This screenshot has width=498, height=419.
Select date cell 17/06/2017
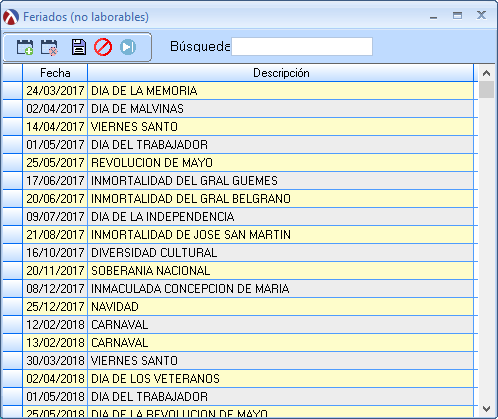point(55,181)
